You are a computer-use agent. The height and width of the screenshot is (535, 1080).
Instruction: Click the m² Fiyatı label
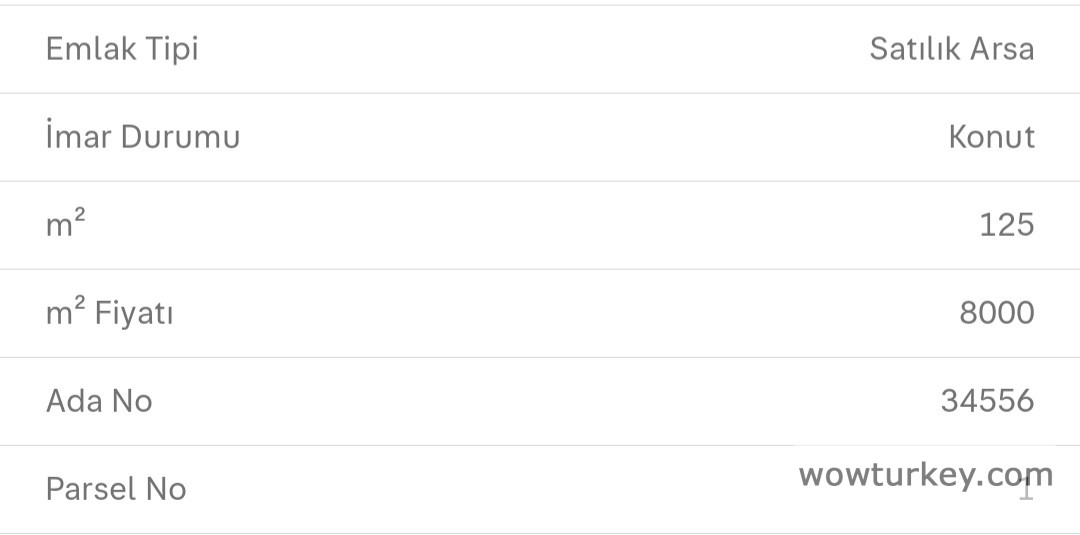pos(110,313)
